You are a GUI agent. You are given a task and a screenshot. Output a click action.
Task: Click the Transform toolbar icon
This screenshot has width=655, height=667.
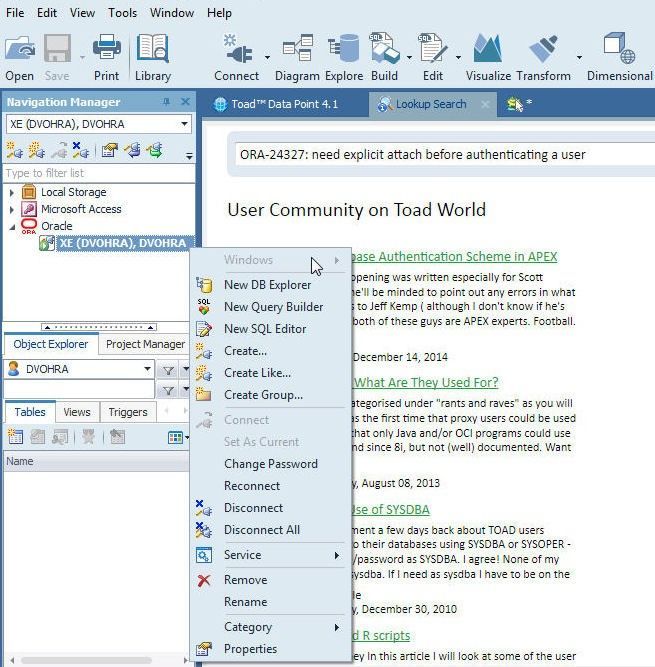click(543, 48)
